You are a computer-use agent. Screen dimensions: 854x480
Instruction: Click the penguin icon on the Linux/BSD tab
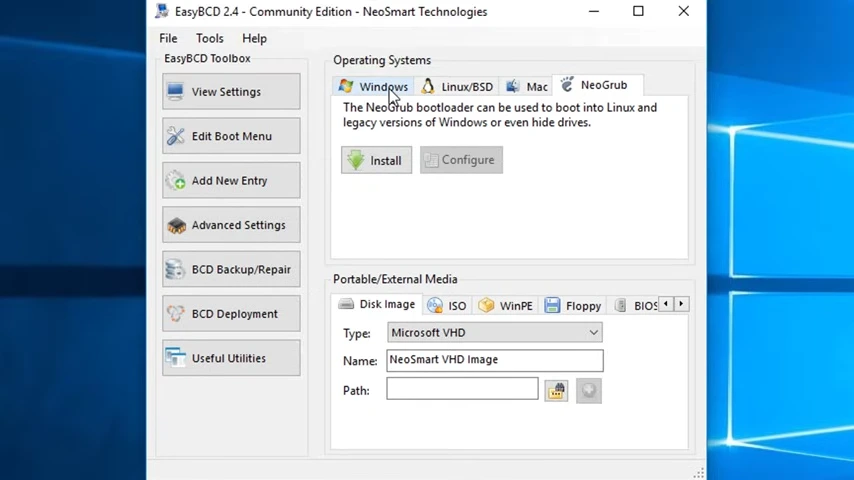428,86
